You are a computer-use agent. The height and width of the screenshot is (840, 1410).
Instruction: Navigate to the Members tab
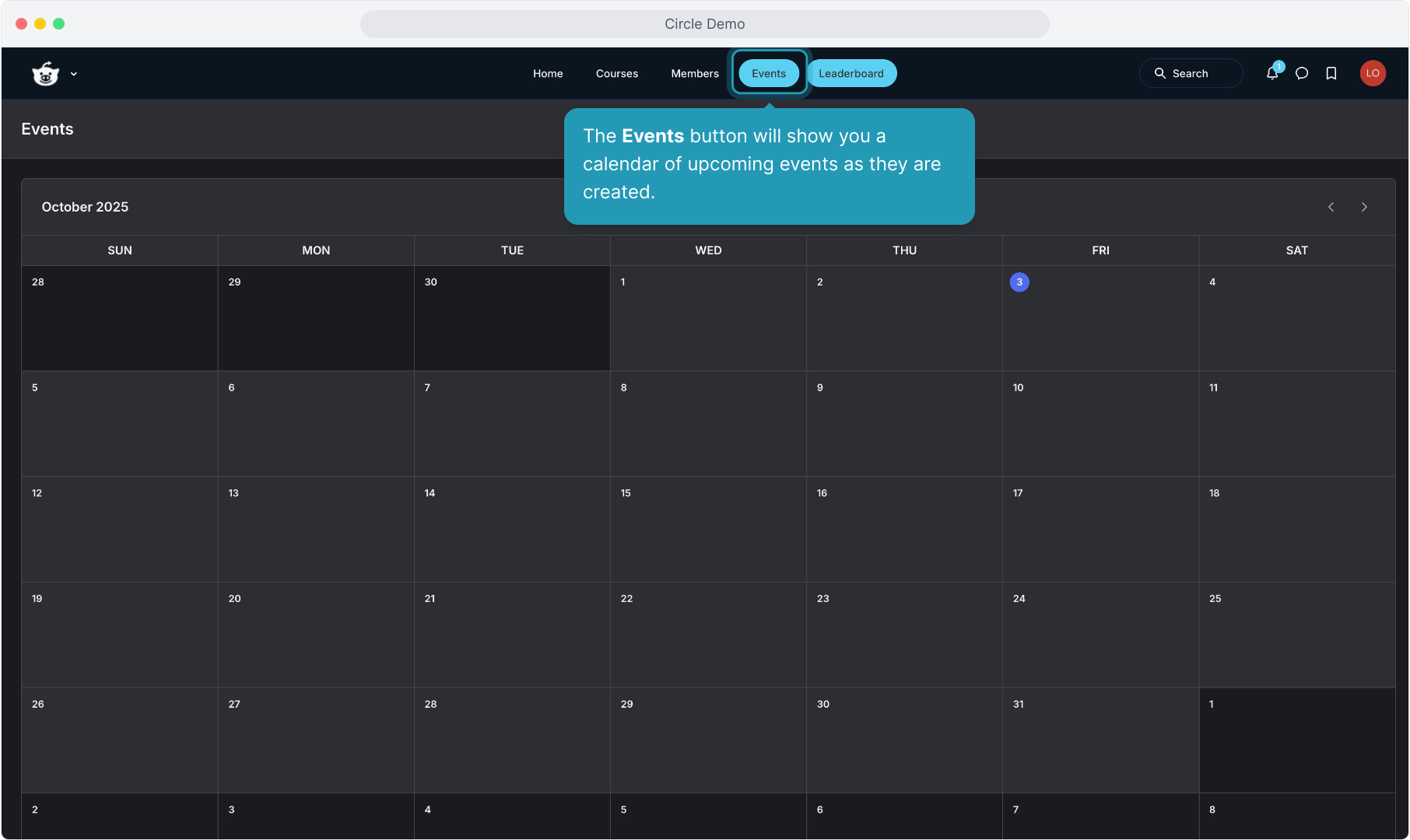point(695,73)
